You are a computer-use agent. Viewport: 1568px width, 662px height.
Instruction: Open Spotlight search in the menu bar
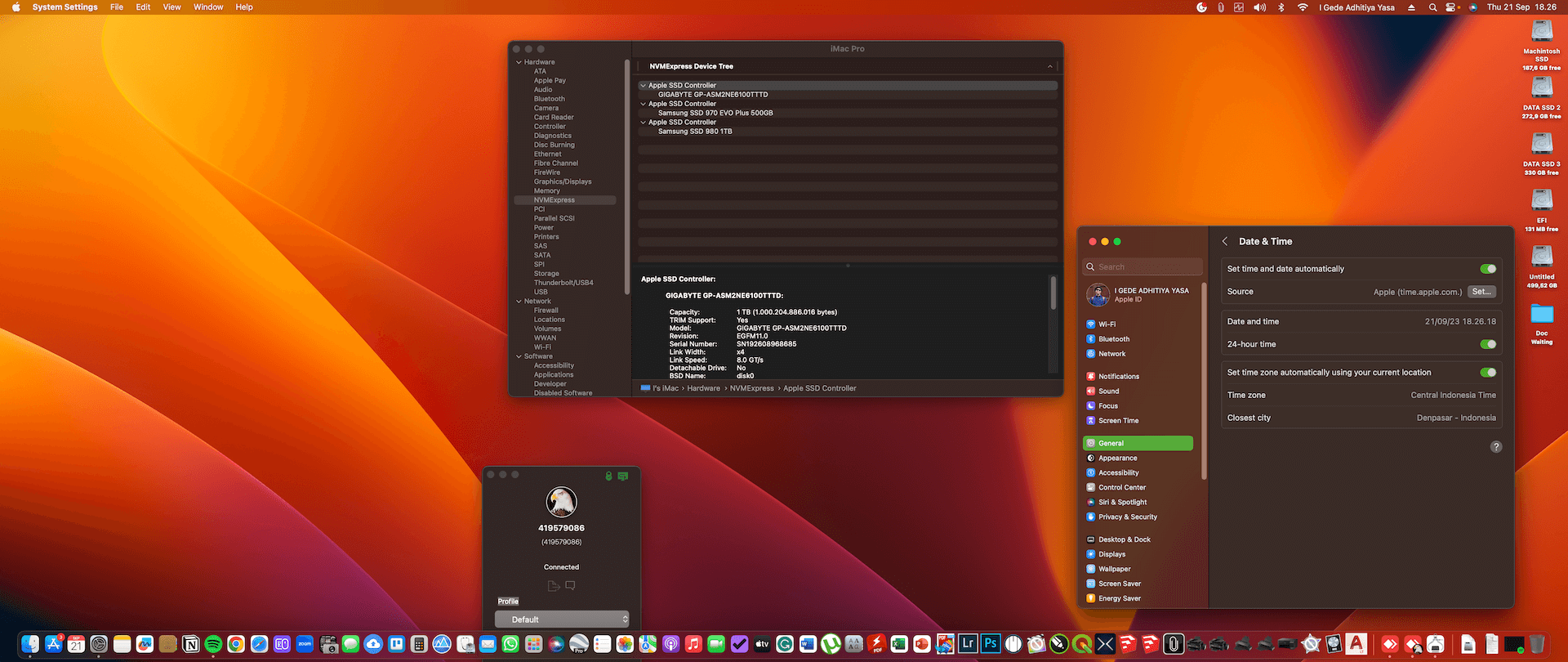point(1432,7)
